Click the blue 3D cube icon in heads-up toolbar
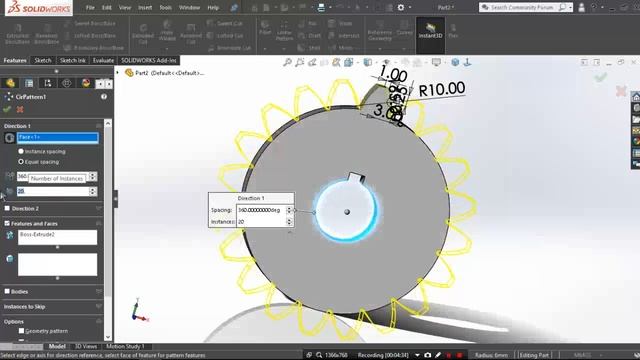This screenshot has height=360, width=640. click(455, 62)
